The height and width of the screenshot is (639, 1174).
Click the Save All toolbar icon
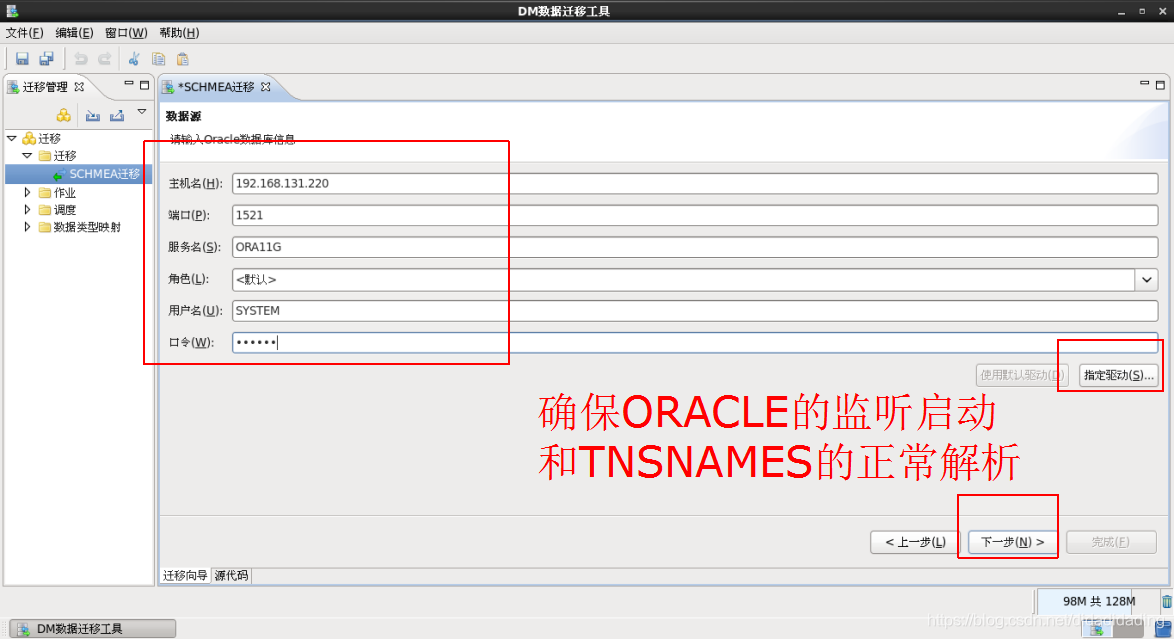coord(46,58)
